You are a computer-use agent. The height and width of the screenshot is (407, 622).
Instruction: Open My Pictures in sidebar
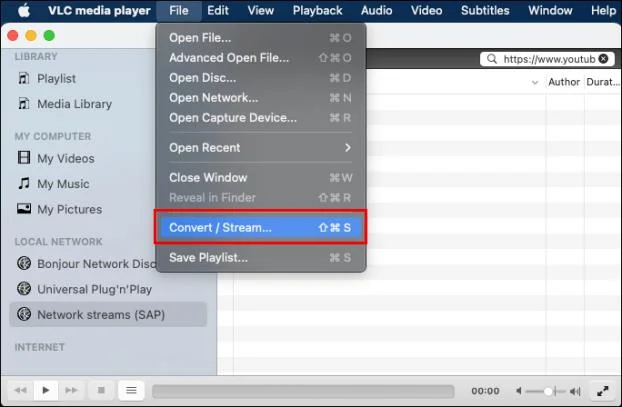69,209
